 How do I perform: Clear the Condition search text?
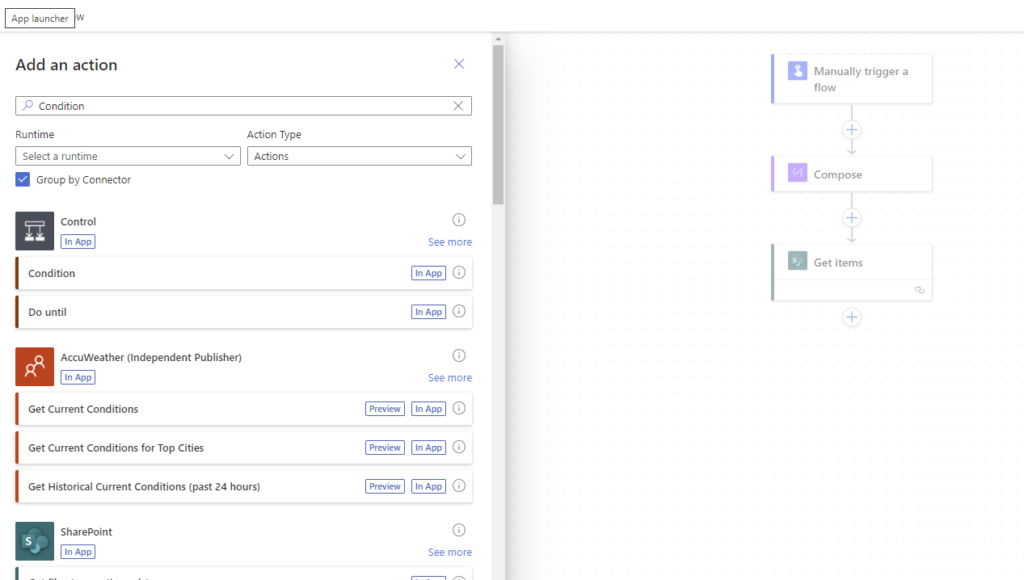(458, 106)
